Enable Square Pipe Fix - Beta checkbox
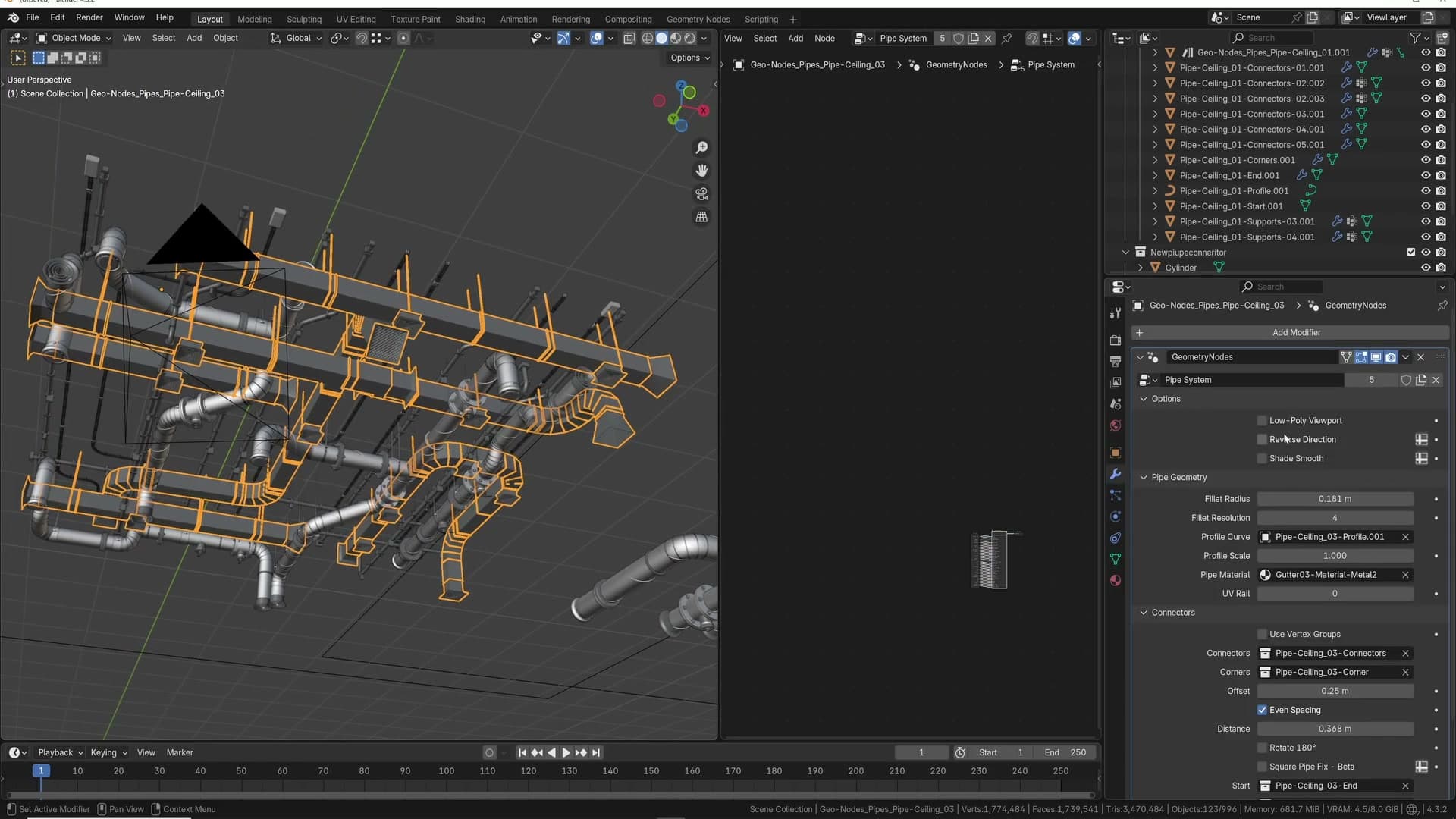 (x=1262, y=767)
